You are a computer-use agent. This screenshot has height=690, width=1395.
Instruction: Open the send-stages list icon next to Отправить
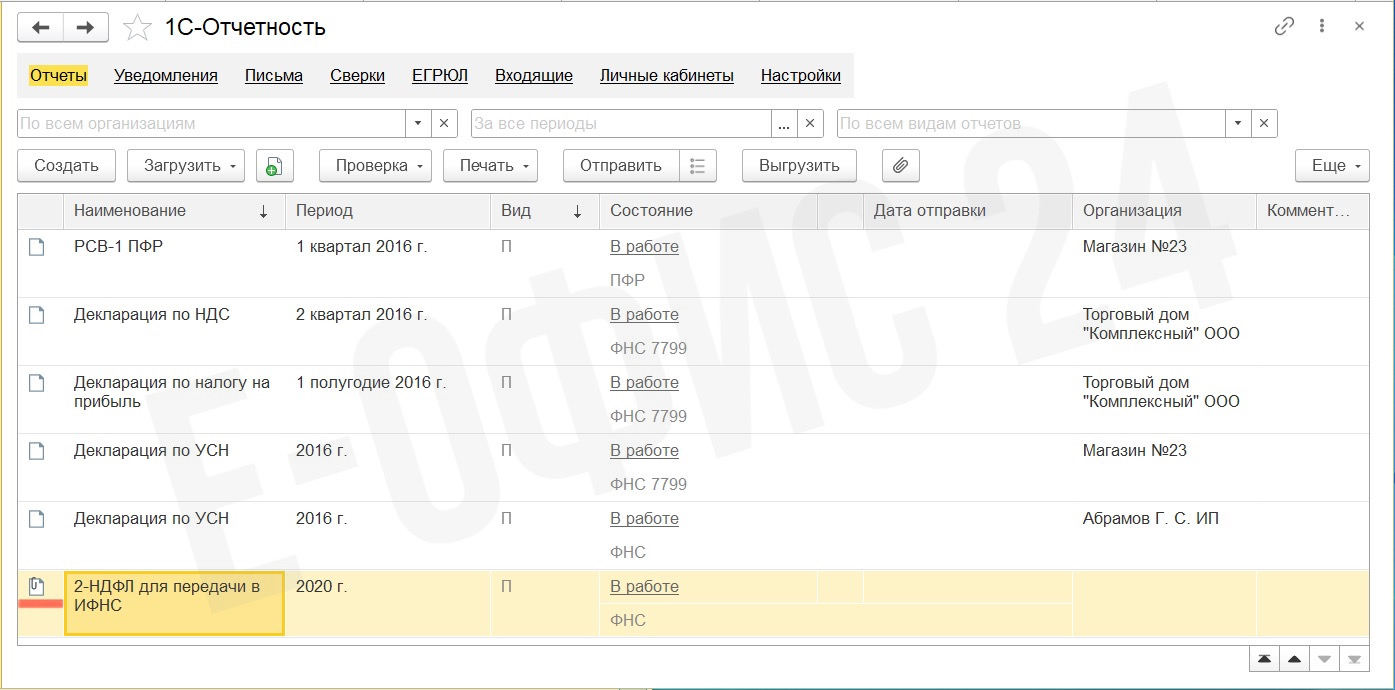click(x=698, y=166)
